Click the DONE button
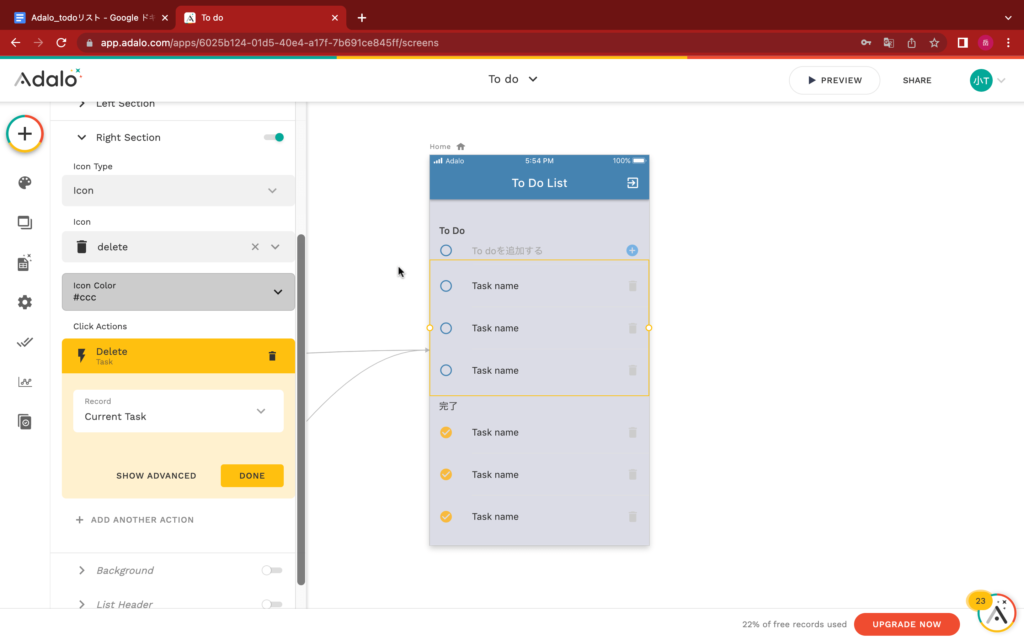The height and width of the screenshot is (640, 1024). 252,476
